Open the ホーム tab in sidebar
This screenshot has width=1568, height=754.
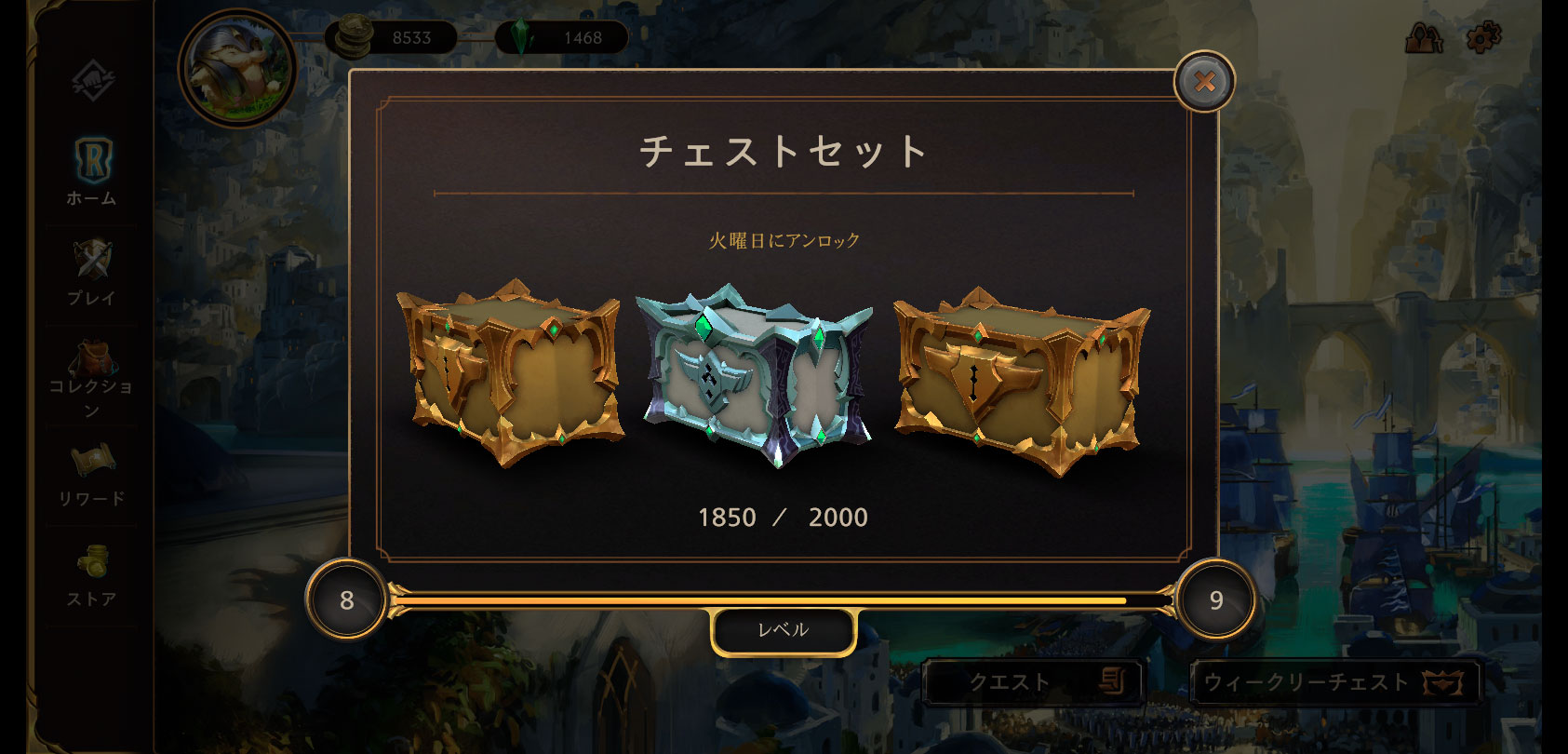(x=91, y=171)
